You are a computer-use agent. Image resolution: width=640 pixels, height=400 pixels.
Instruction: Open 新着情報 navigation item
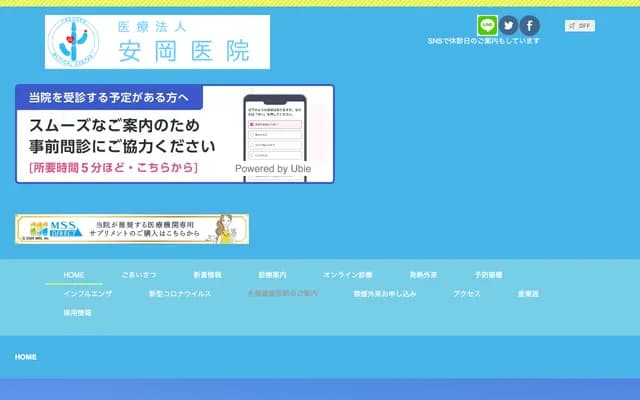[208, 274]
